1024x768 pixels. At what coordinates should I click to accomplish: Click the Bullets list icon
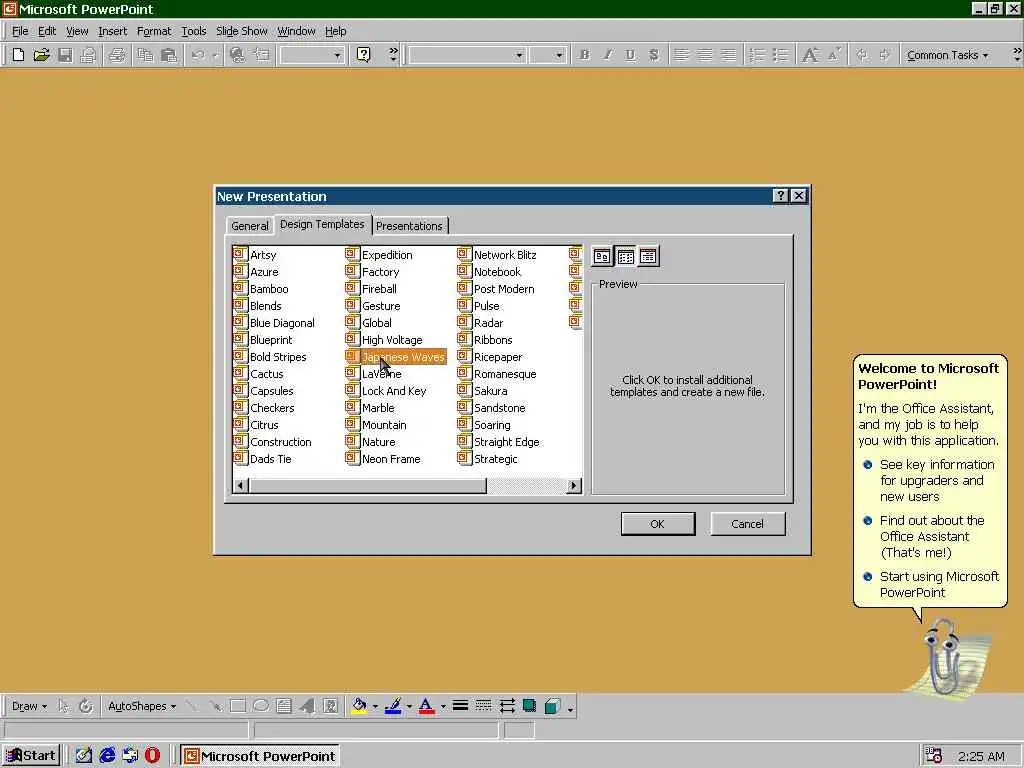[780, 55]
